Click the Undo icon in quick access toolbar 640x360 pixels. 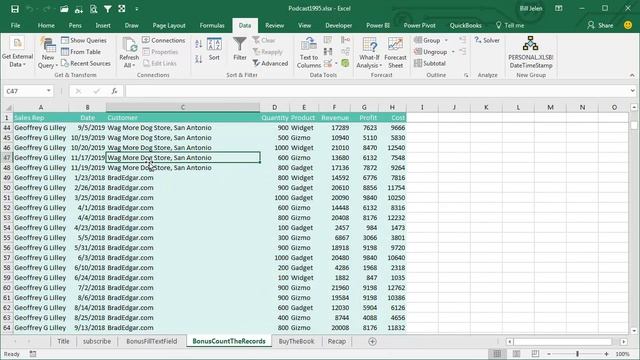29,9
